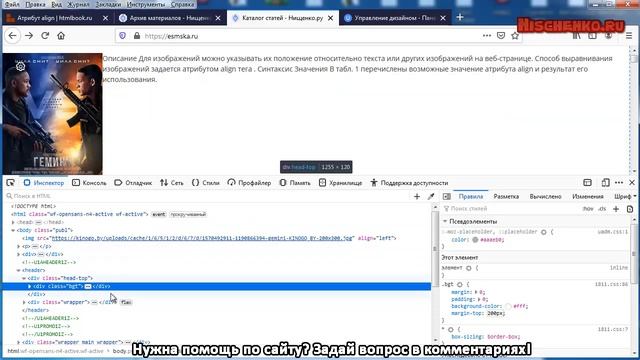The height and width of the screenshot is (360, 640).
Task: Expand the selected div class="bgt" node
Action: point(30,287)
